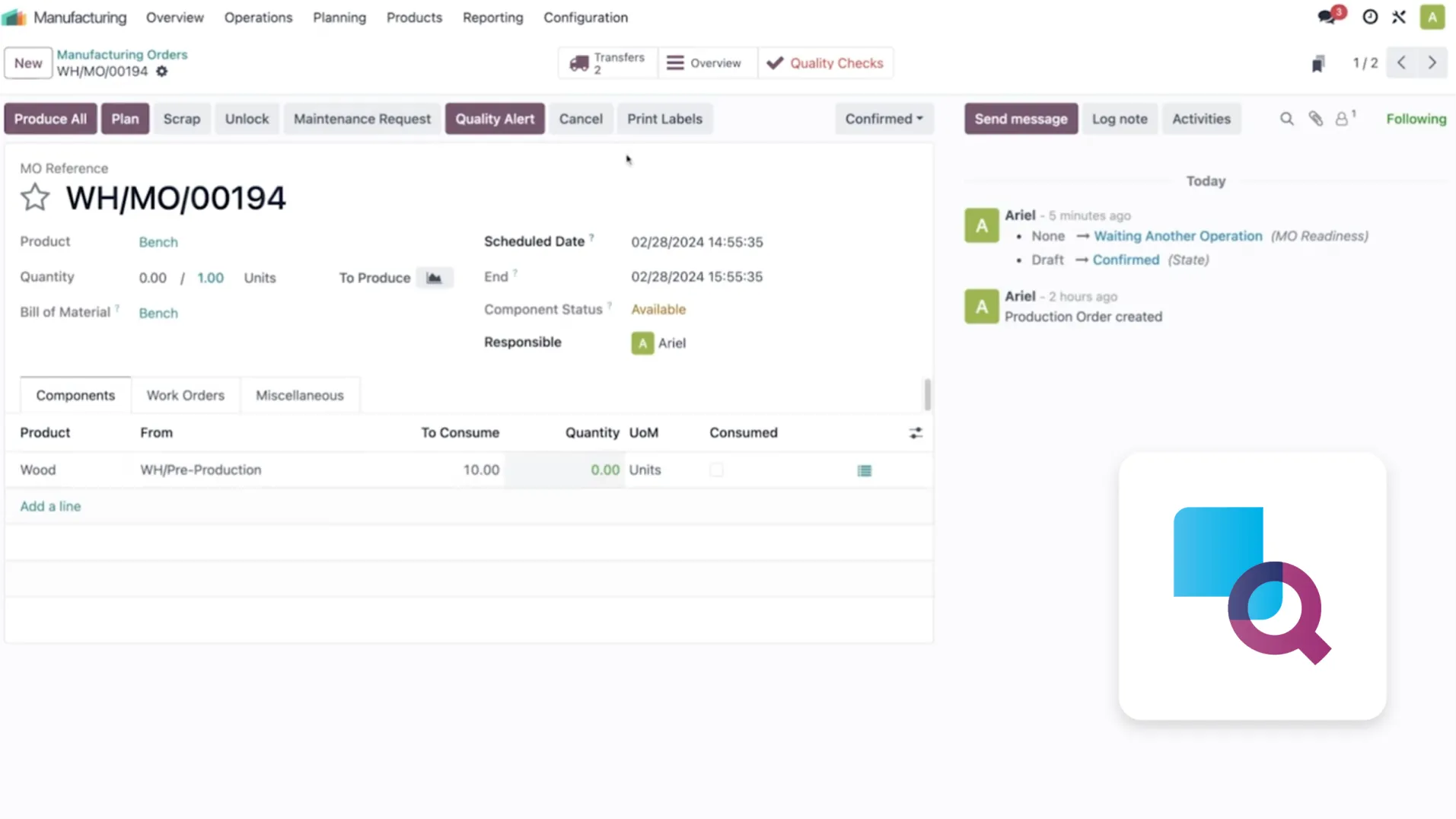
Task: Open the Overview menu
Action: [x=175, y=18]
